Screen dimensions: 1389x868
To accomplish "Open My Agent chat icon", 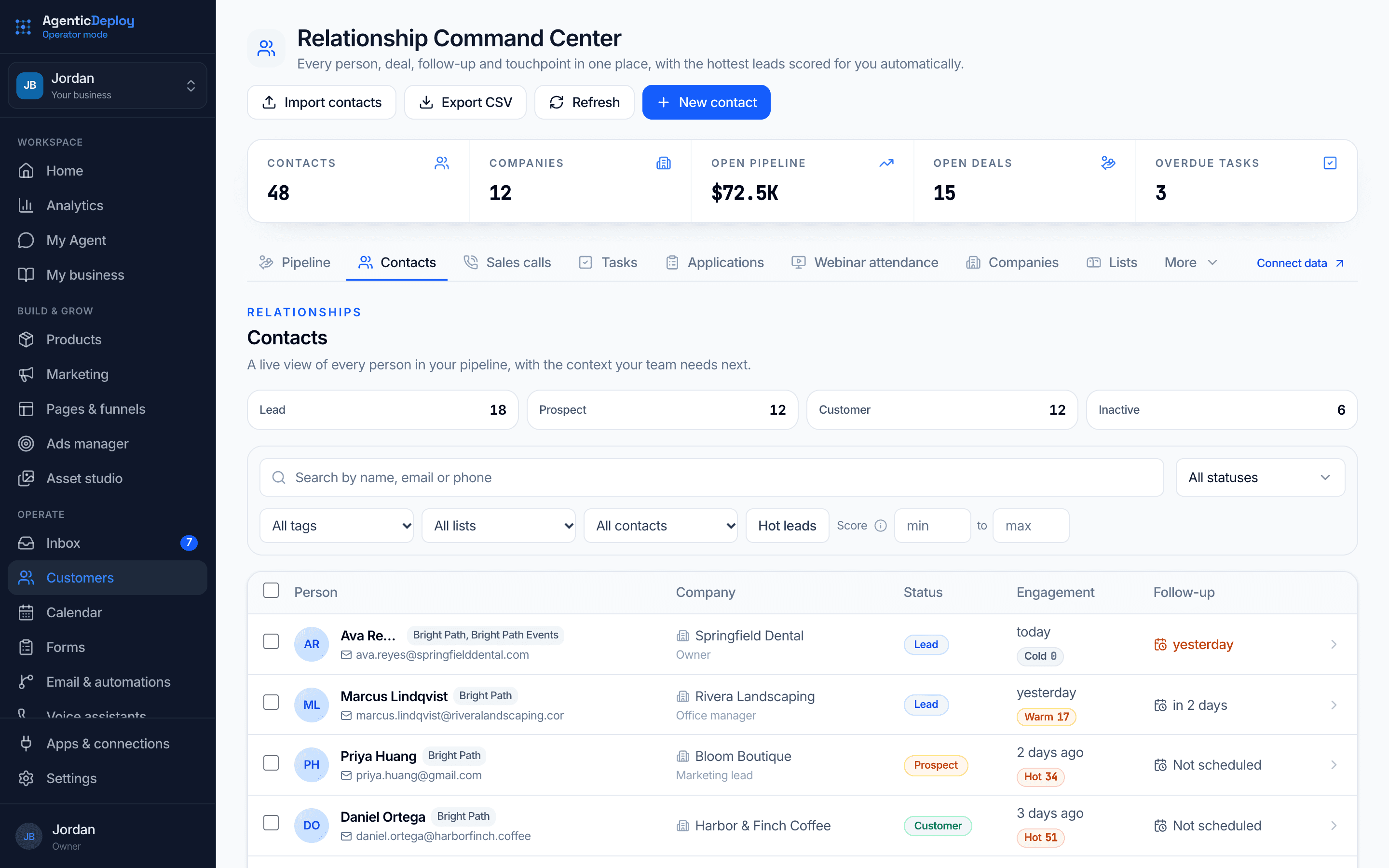I will click(26, 240).
